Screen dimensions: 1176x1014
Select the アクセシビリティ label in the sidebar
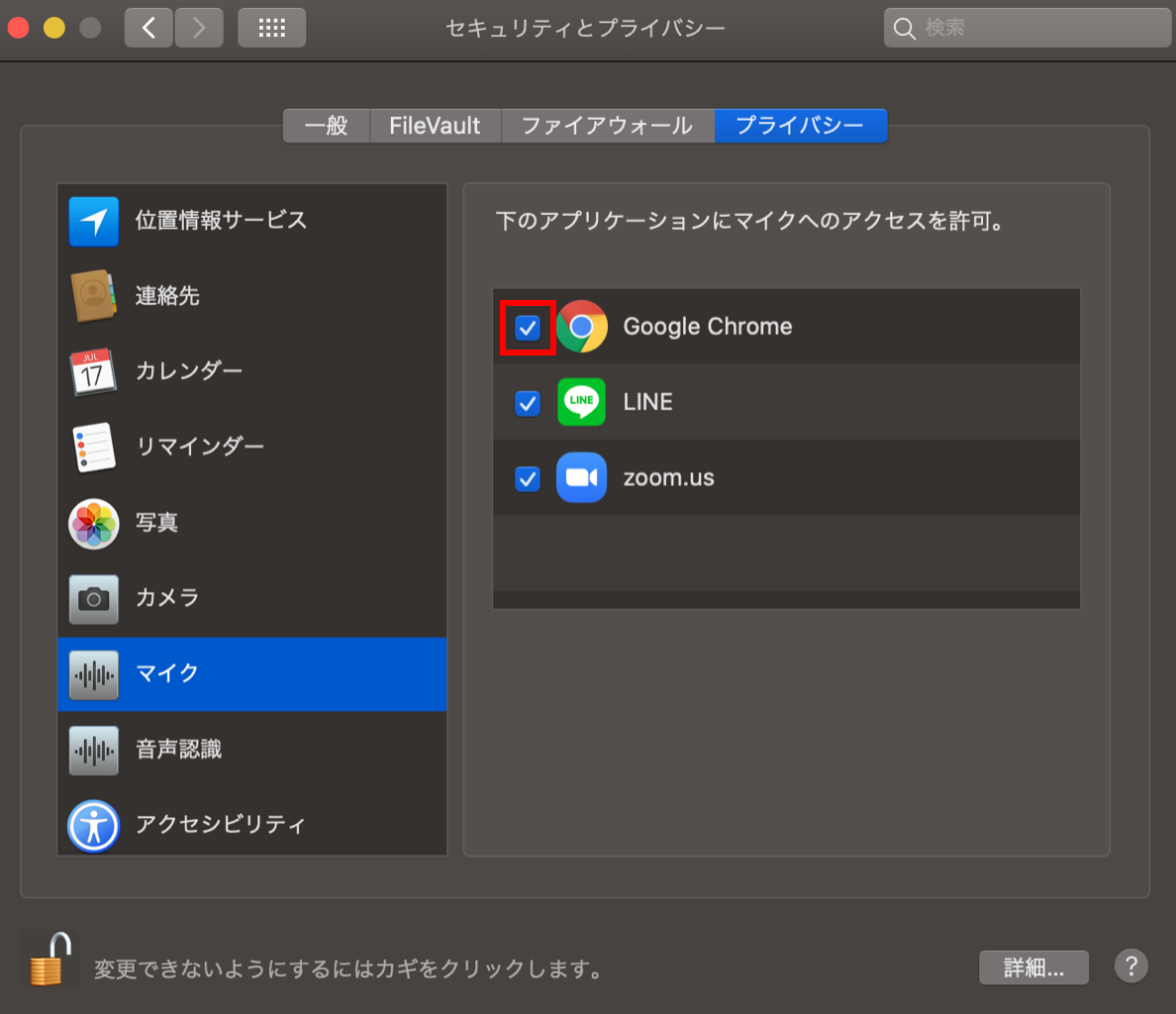[221, 824]
